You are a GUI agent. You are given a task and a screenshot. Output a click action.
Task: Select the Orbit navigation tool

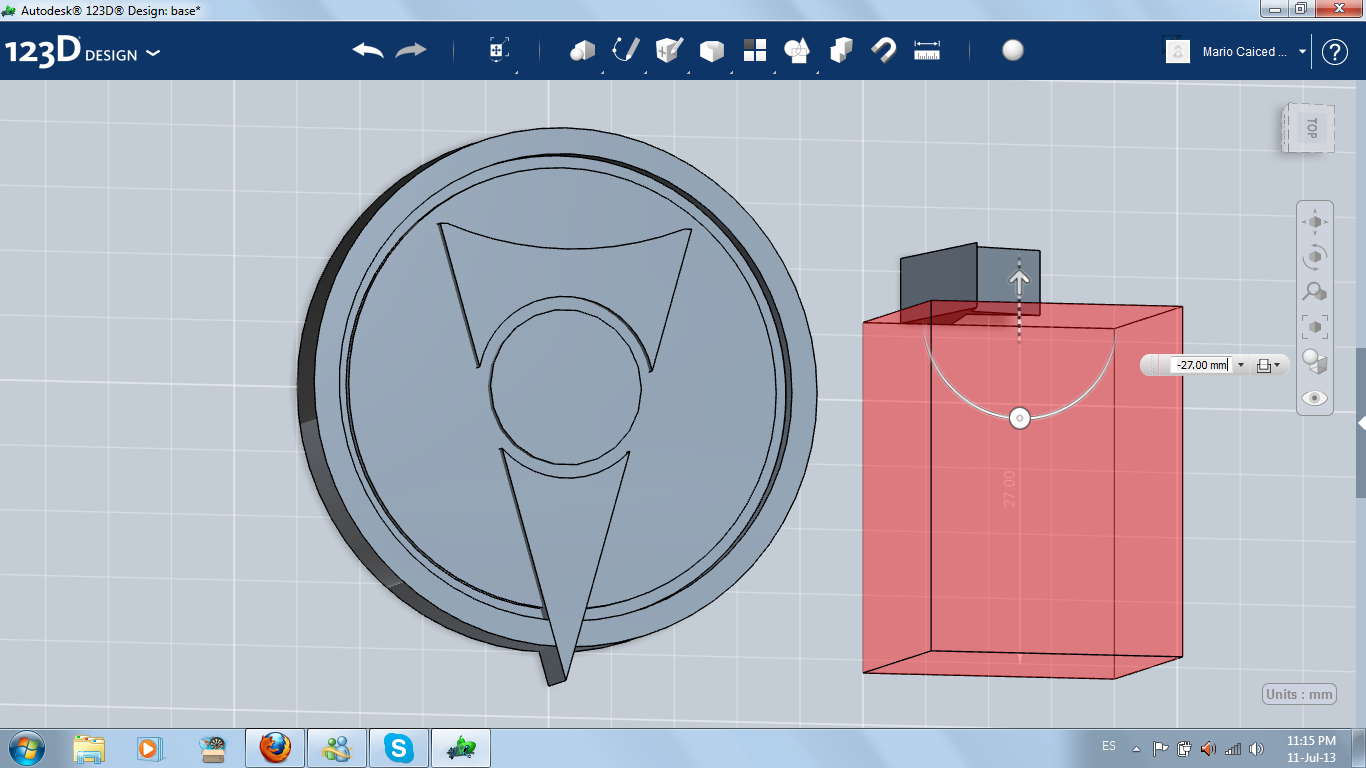pos(1315,256)
